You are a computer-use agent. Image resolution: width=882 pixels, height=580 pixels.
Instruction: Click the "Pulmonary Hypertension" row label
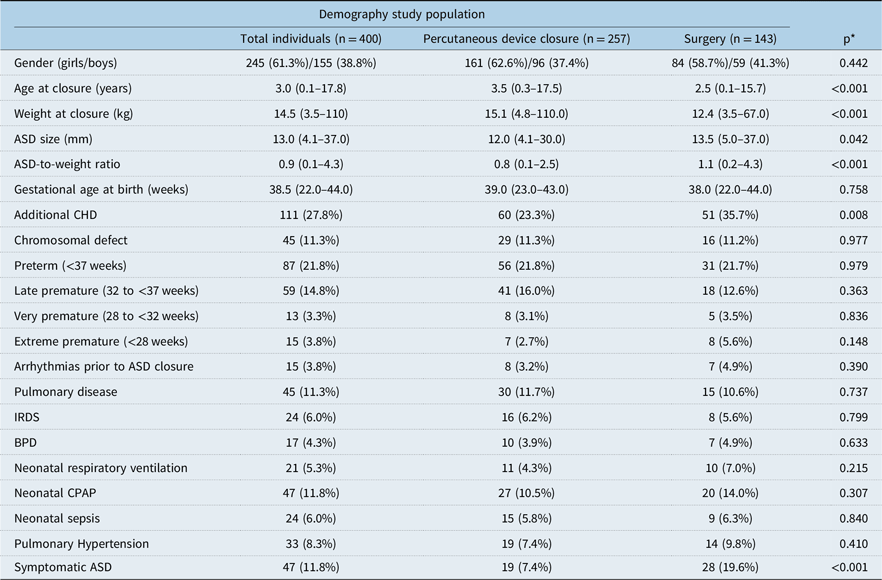[81, 543]
